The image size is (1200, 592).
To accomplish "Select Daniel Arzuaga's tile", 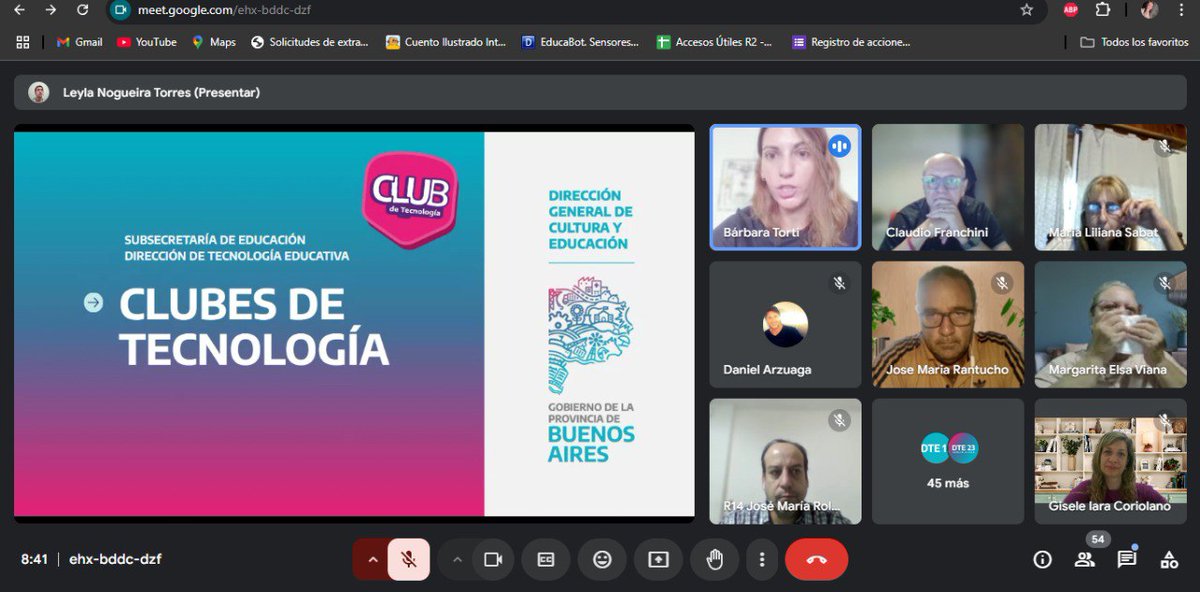I will 785,325.
